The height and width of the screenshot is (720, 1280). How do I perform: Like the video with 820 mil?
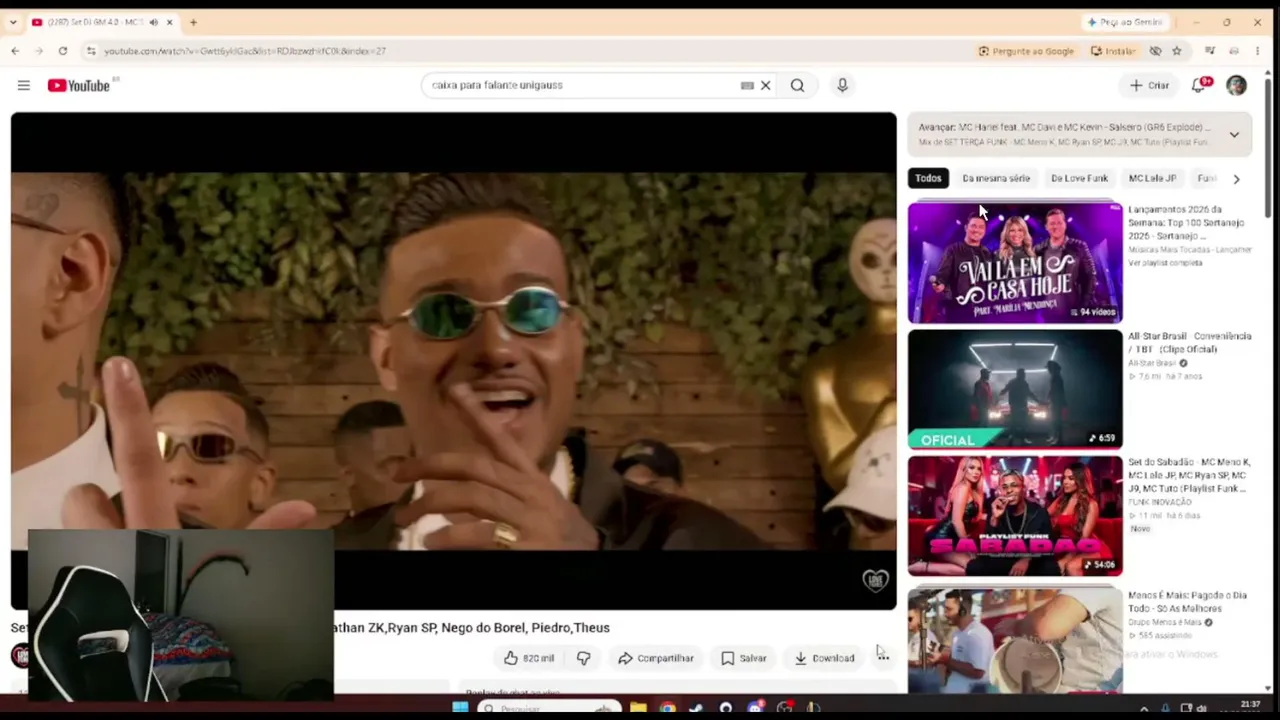pos(529,658)
